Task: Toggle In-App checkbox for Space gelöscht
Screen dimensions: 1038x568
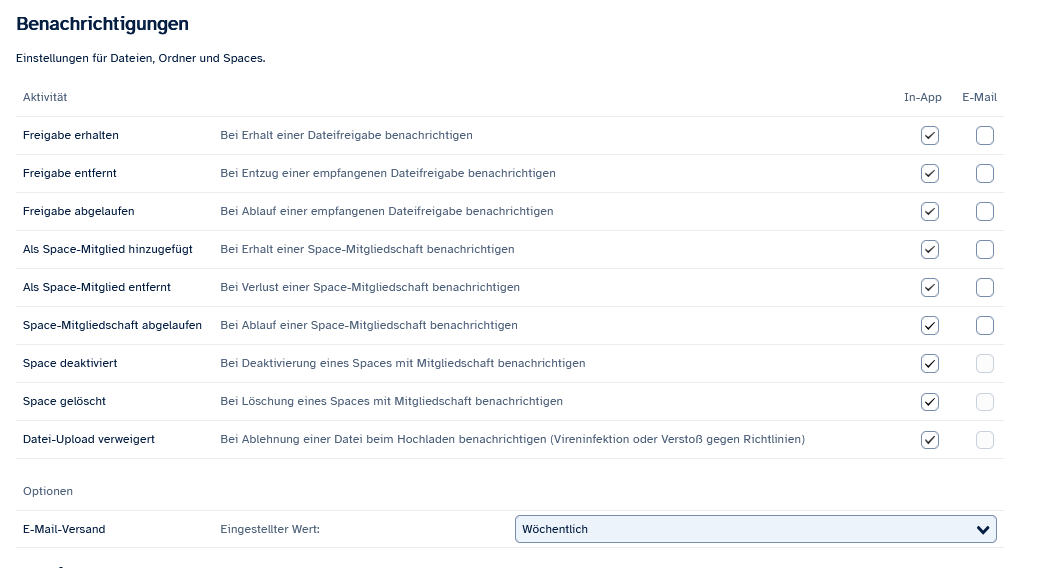Action: pos(930,402)
